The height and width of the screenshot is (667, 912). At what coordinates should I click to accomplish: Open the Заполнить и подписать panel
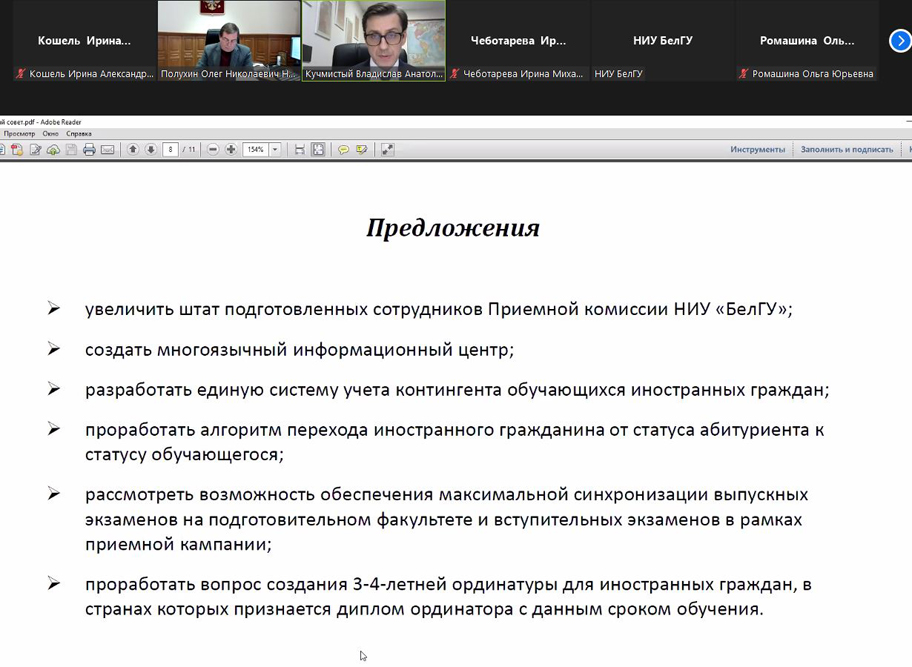click(846, 150)
